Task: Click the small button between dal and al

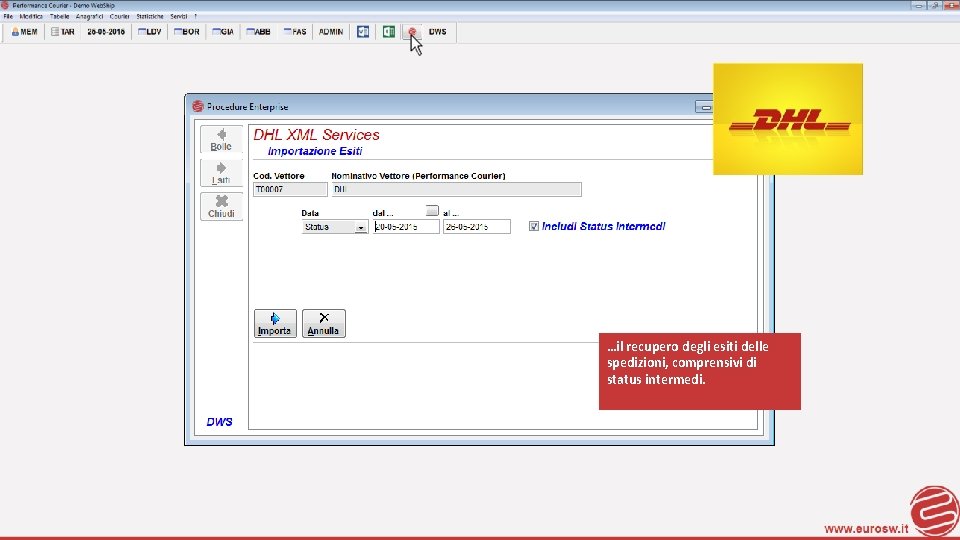Action: (432, 211)
